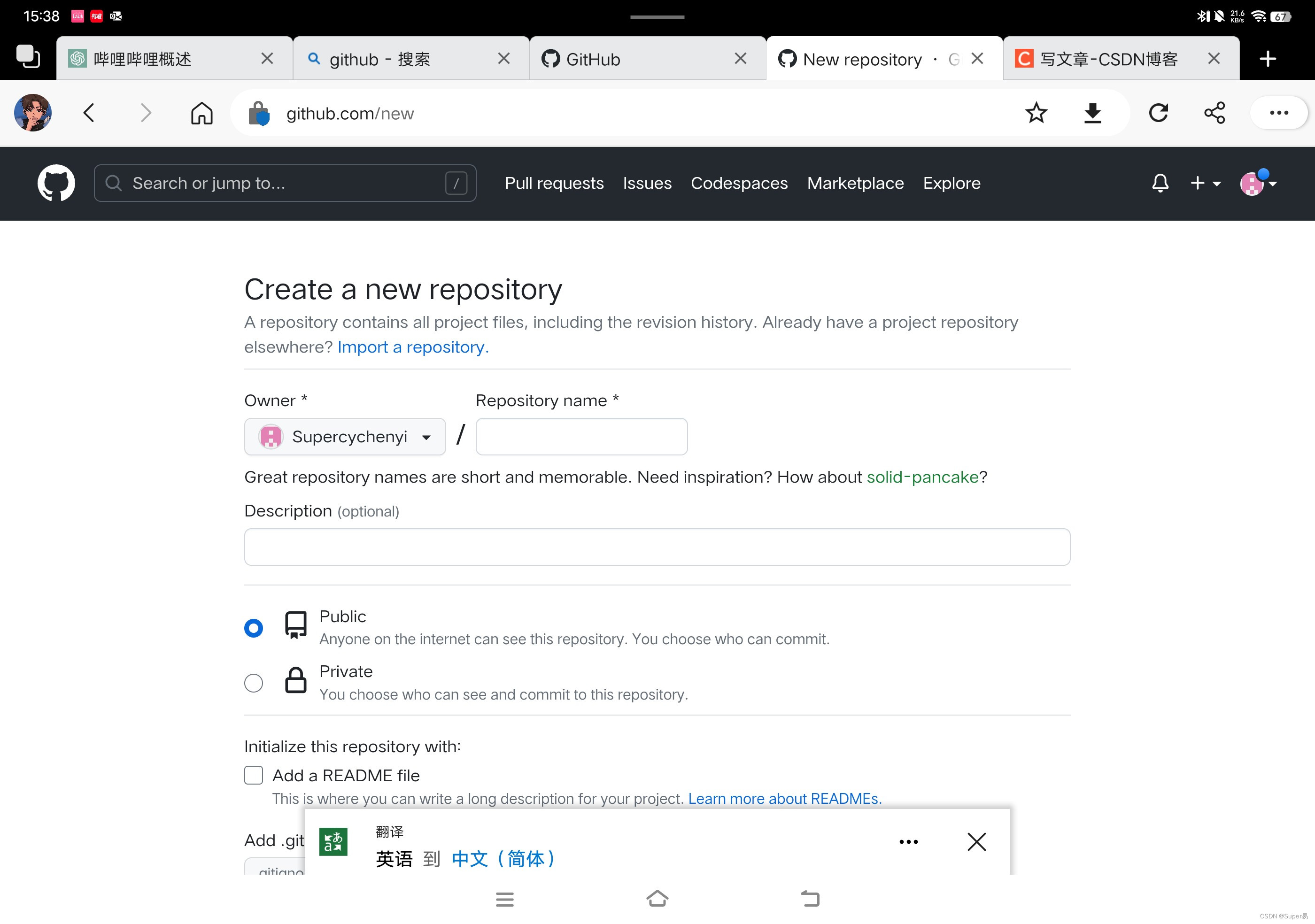The height and width of the screenshot is (924, 1315).
Task: Focus the Repository name field
Action: pyautogui.click(x=581, y=437)
